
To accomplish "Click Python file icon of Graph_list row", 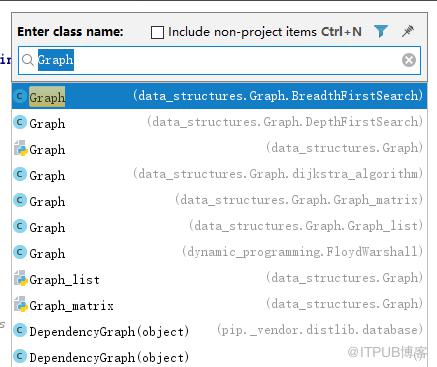I will tap(21, 278).
